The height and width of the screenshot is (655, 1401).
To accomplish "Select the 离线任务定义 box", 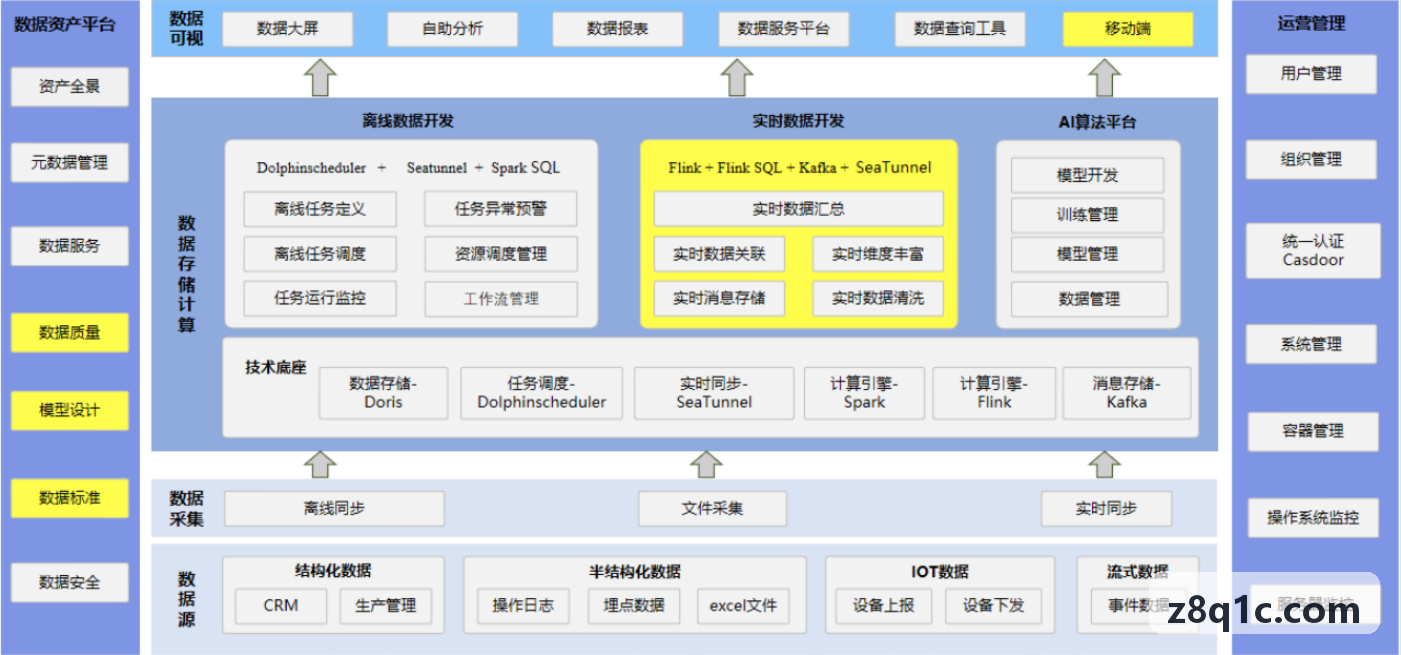I will click(320, 209).
